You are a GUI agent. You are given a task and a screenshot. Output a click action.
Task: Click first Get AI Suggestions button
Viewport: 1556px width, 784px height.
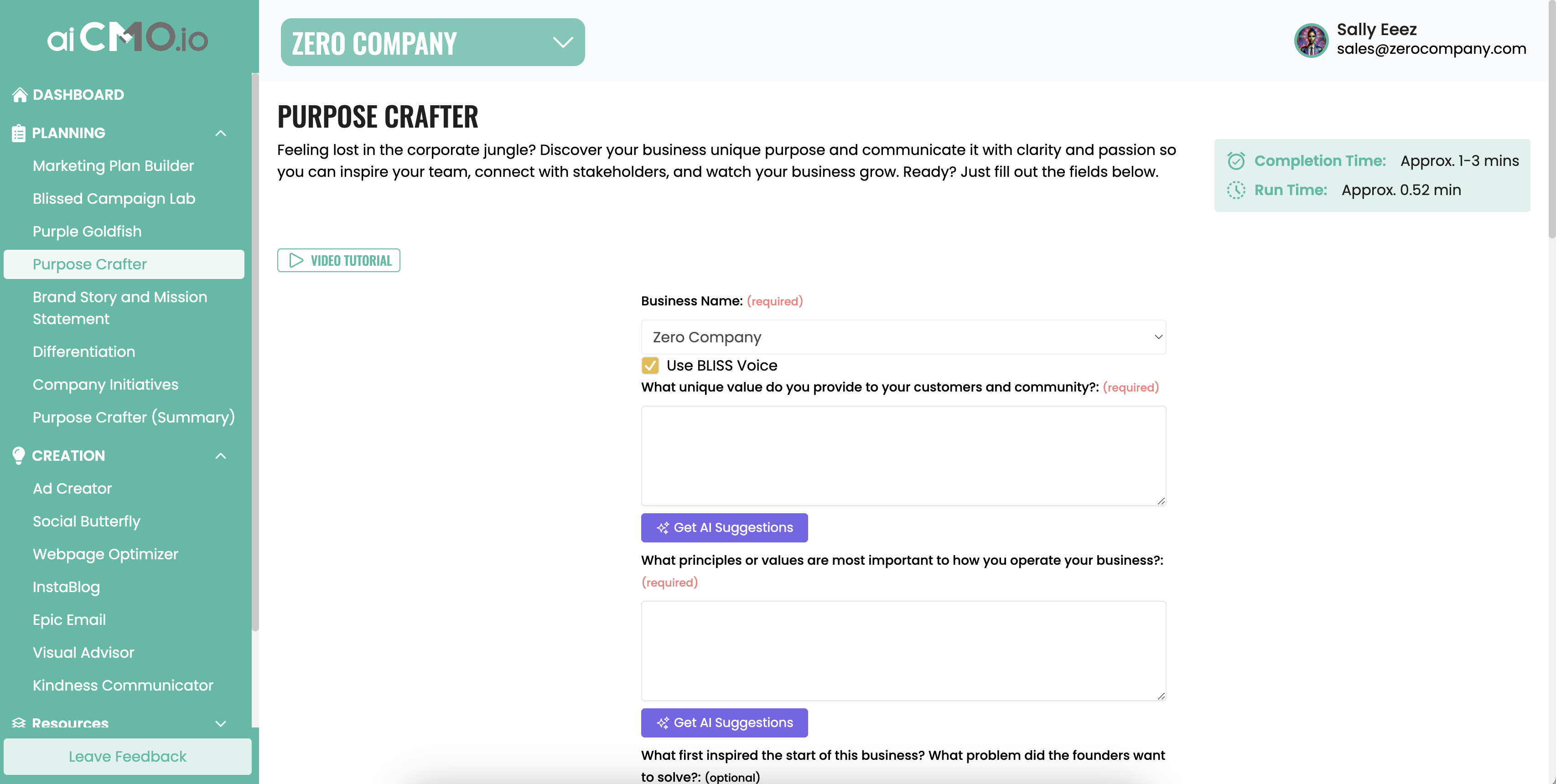pyautogui.click(x=724, y=527)
